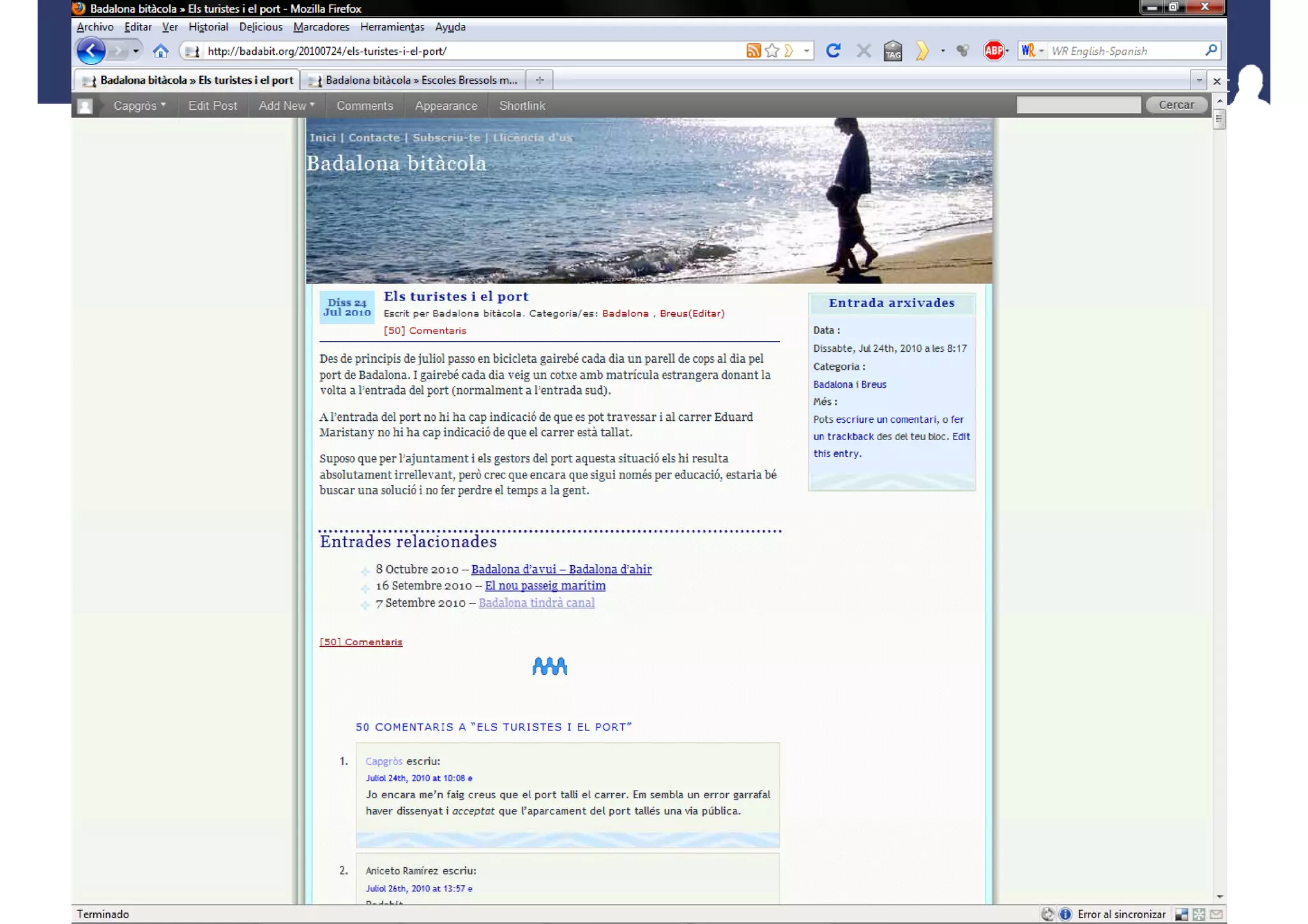
Task: Open WordReference search engine selector
Action: point(1032,50)
